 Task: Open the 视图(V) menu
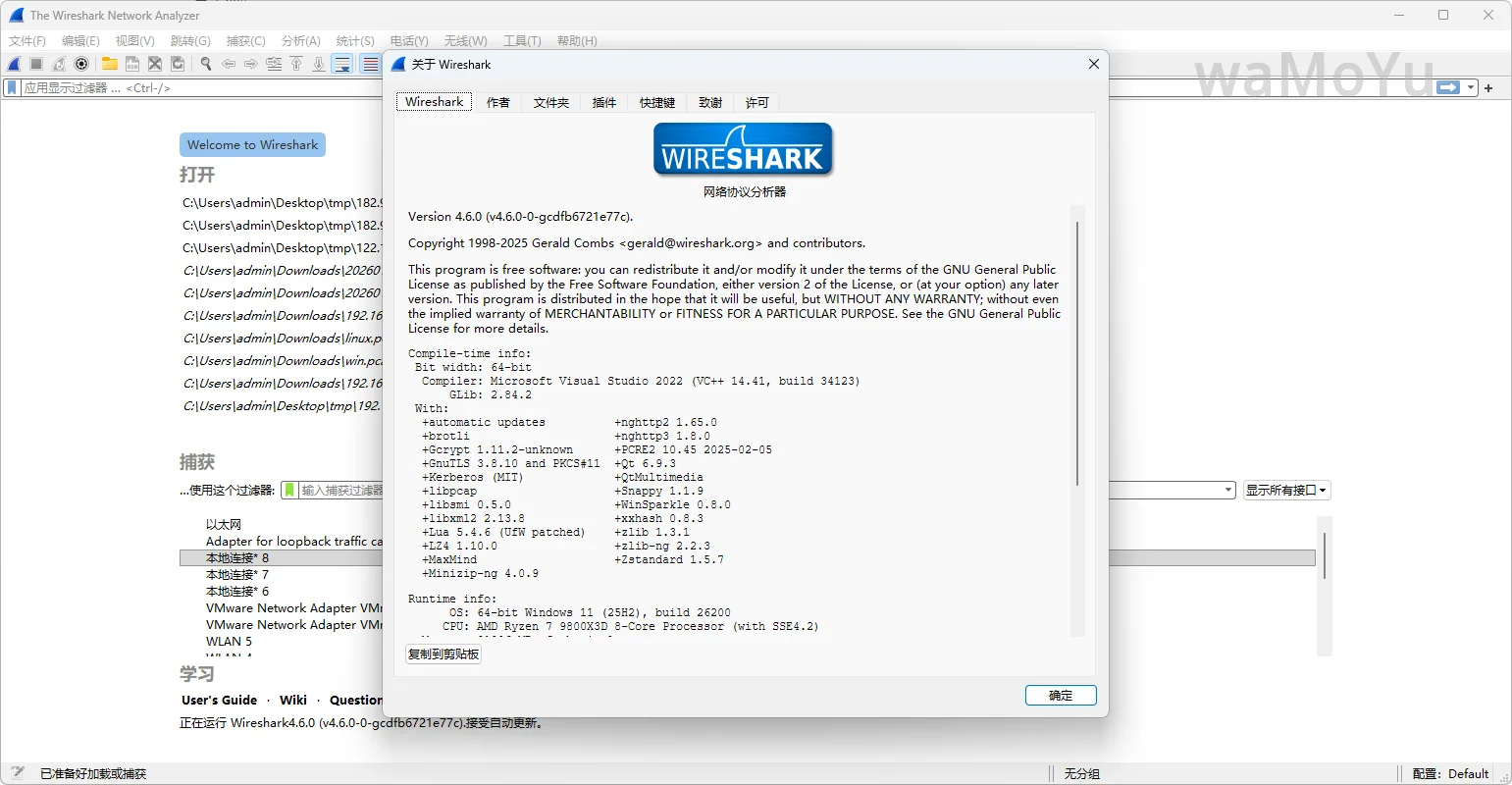[134, 40]
